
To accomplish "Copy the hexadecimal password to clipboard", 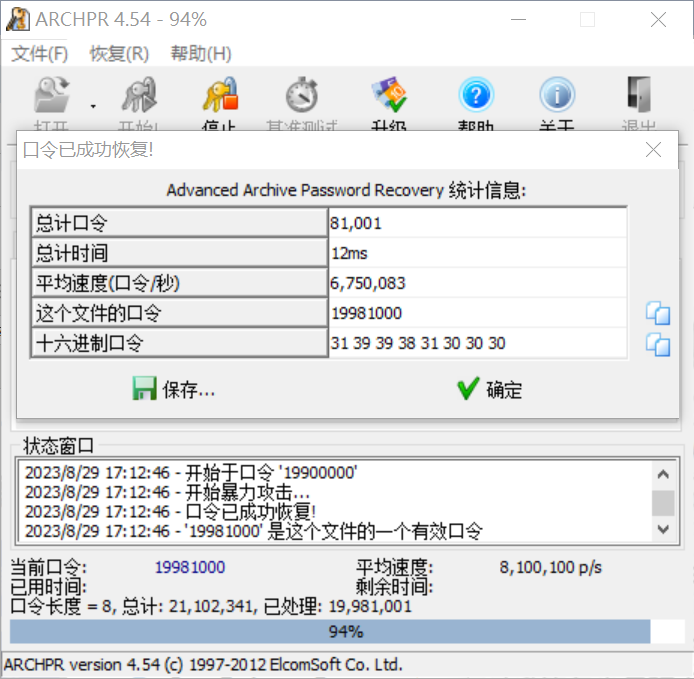I will pyautogui.click(x=658, y=344).
